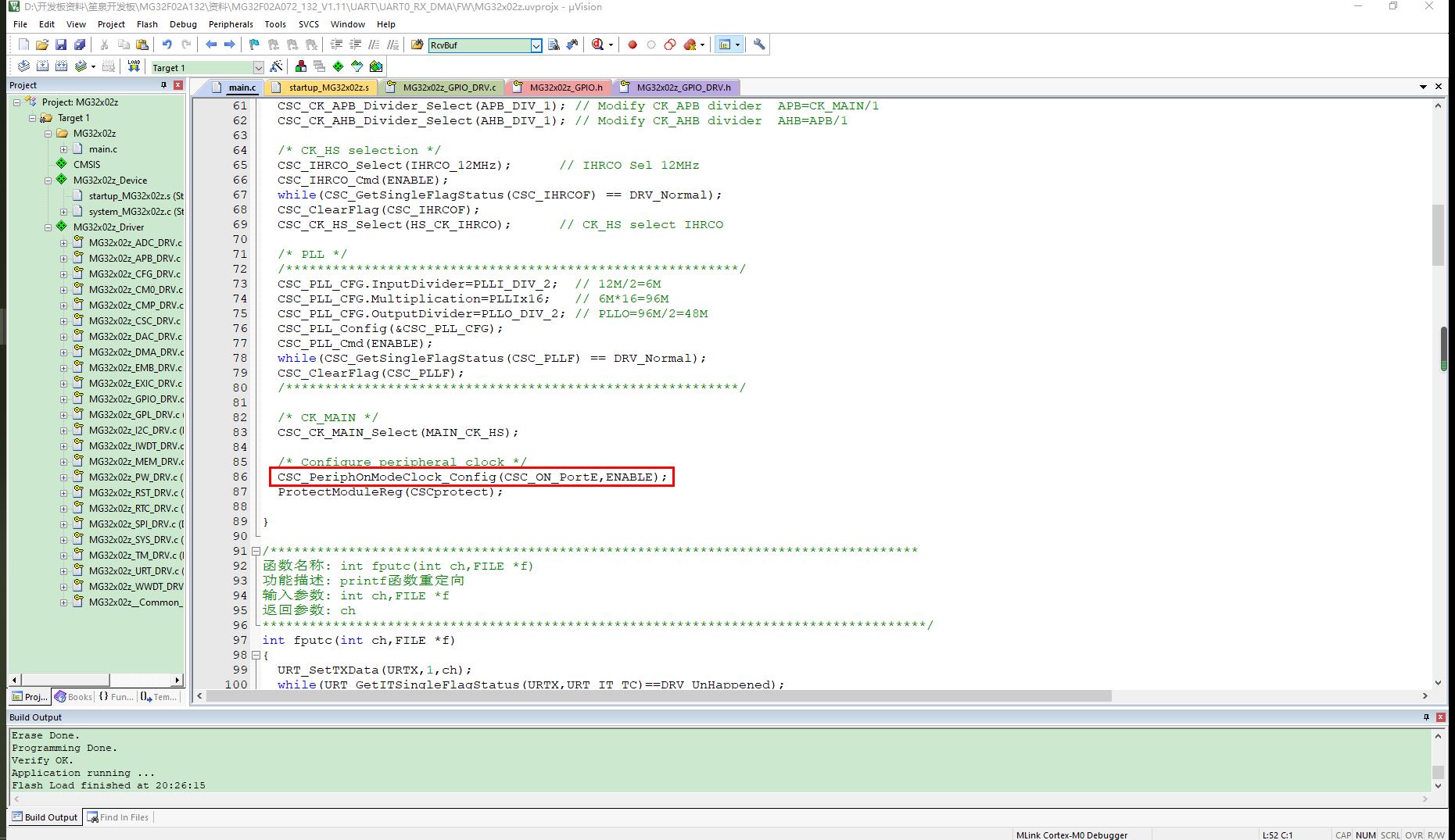This screenshot has width=1455, height=840.
Task: Expand the main.c node in project tree
Action: pos(63,149)
